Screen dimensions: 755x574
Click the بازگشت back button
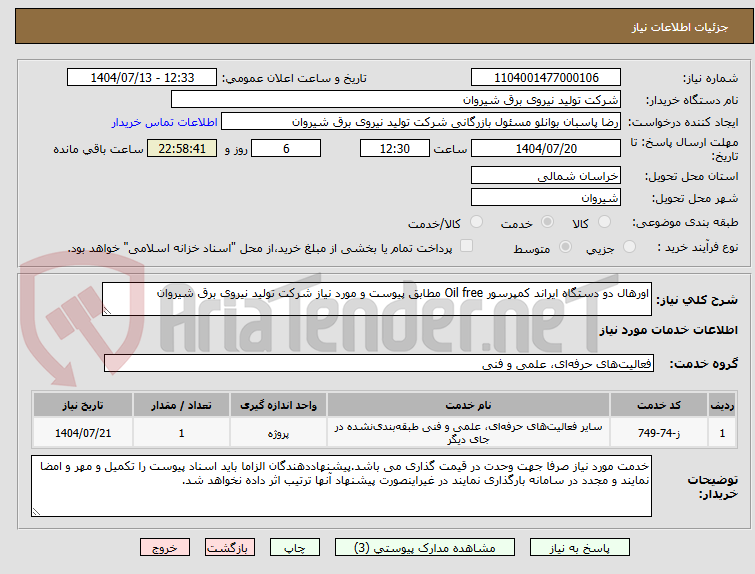230,548
